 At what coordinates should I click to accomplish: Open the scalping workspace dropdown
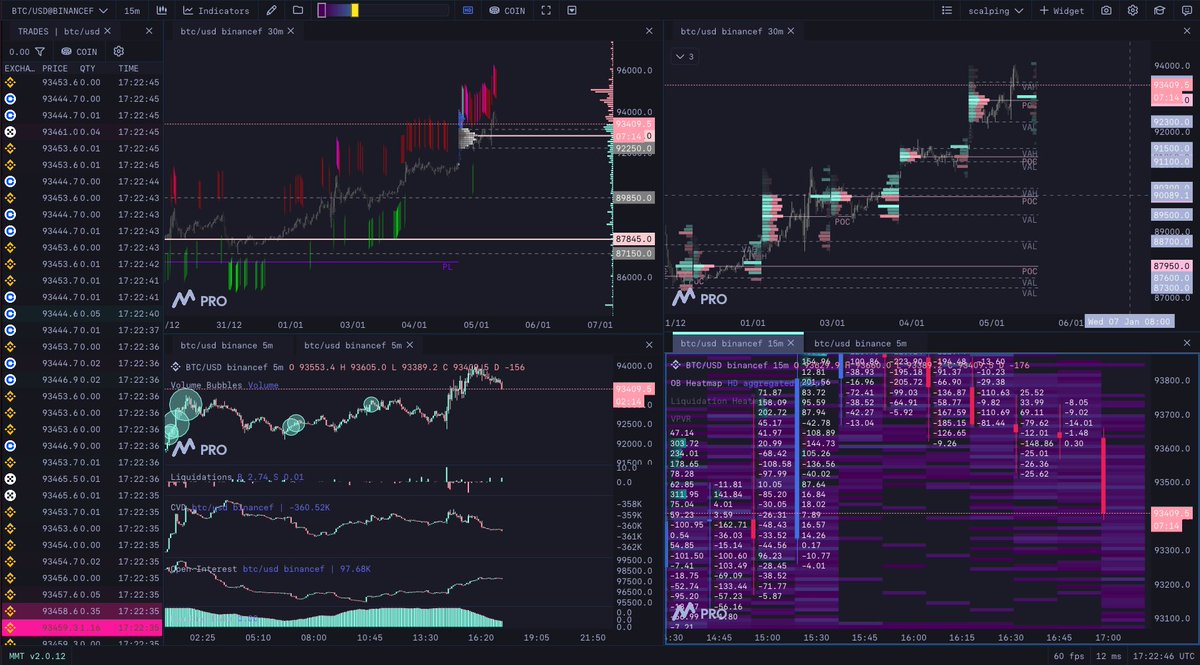click(995, 10)
